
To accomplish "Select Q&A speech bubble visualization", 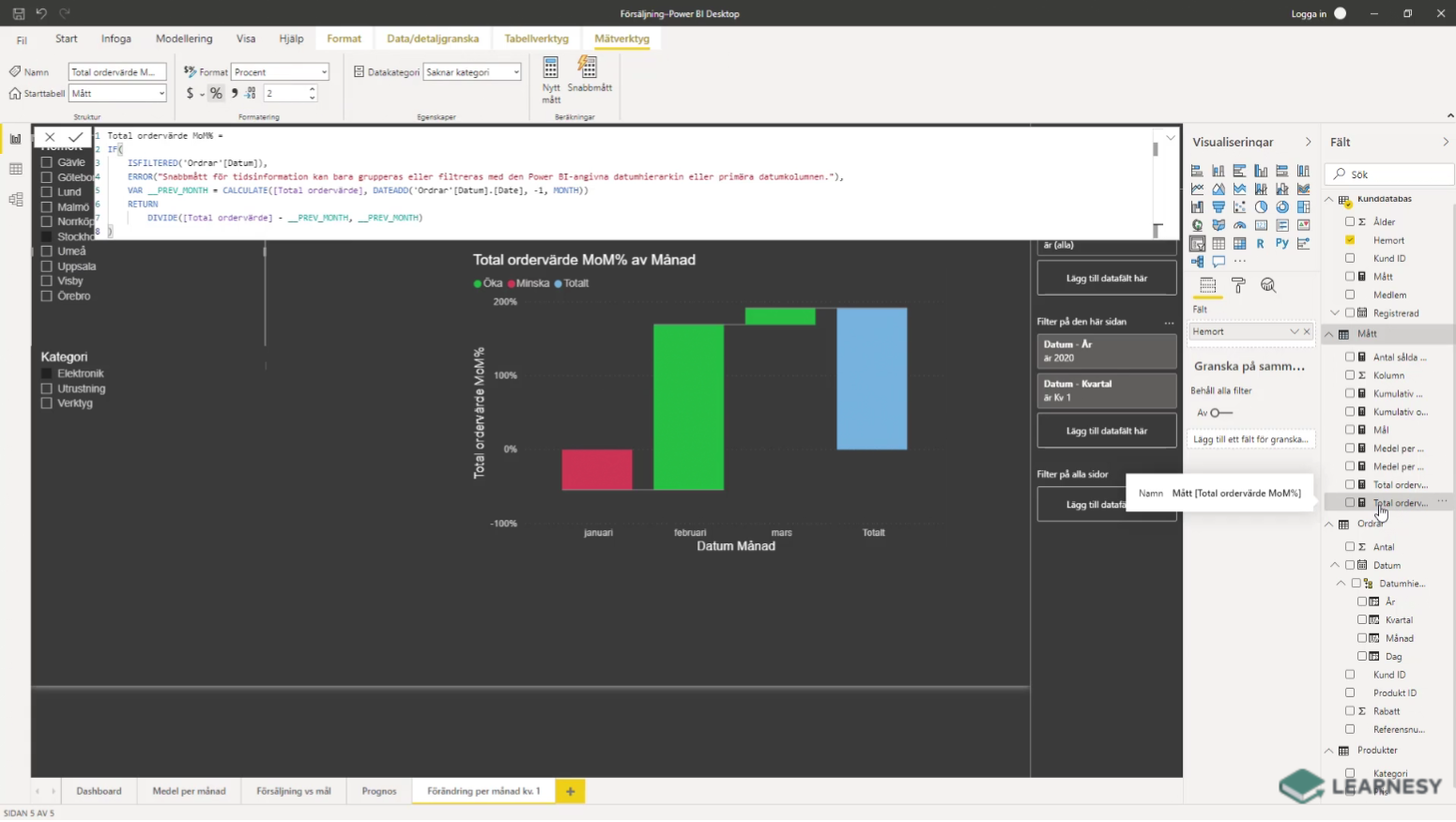I will 1218,262.
